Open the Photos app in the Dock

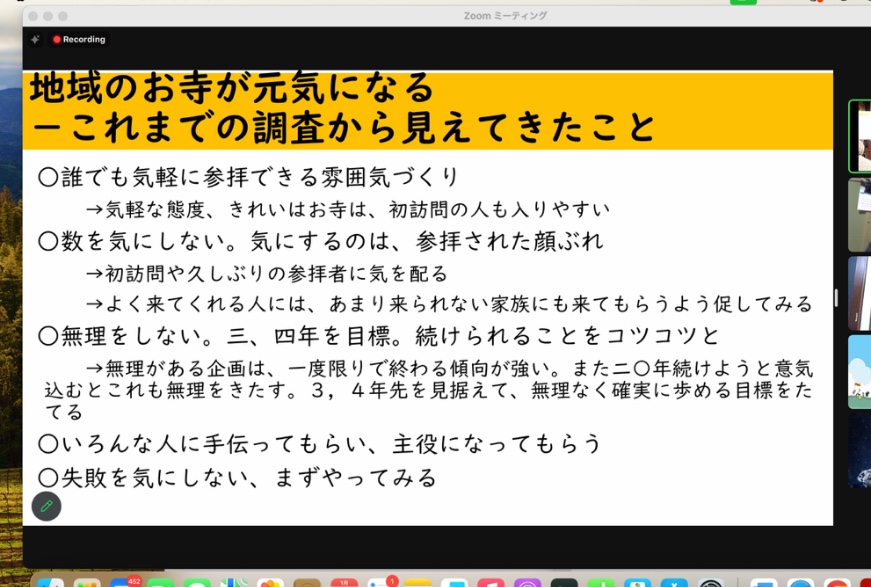270,583
